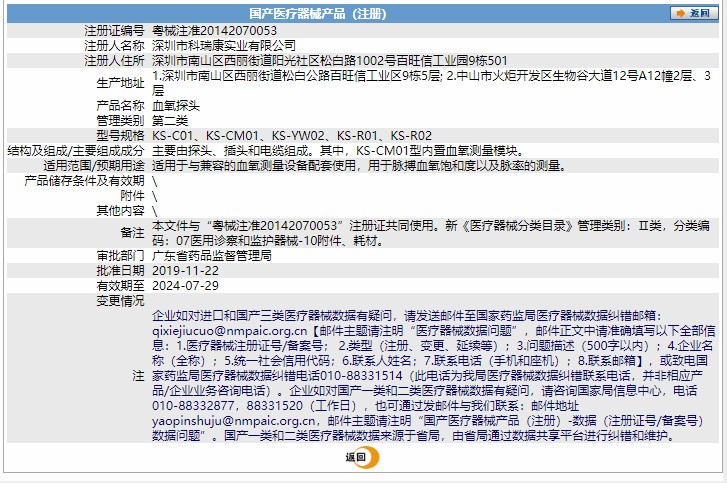
Task: Click the label 结构及组成/主要组成成分
Action: pos(76,151)
